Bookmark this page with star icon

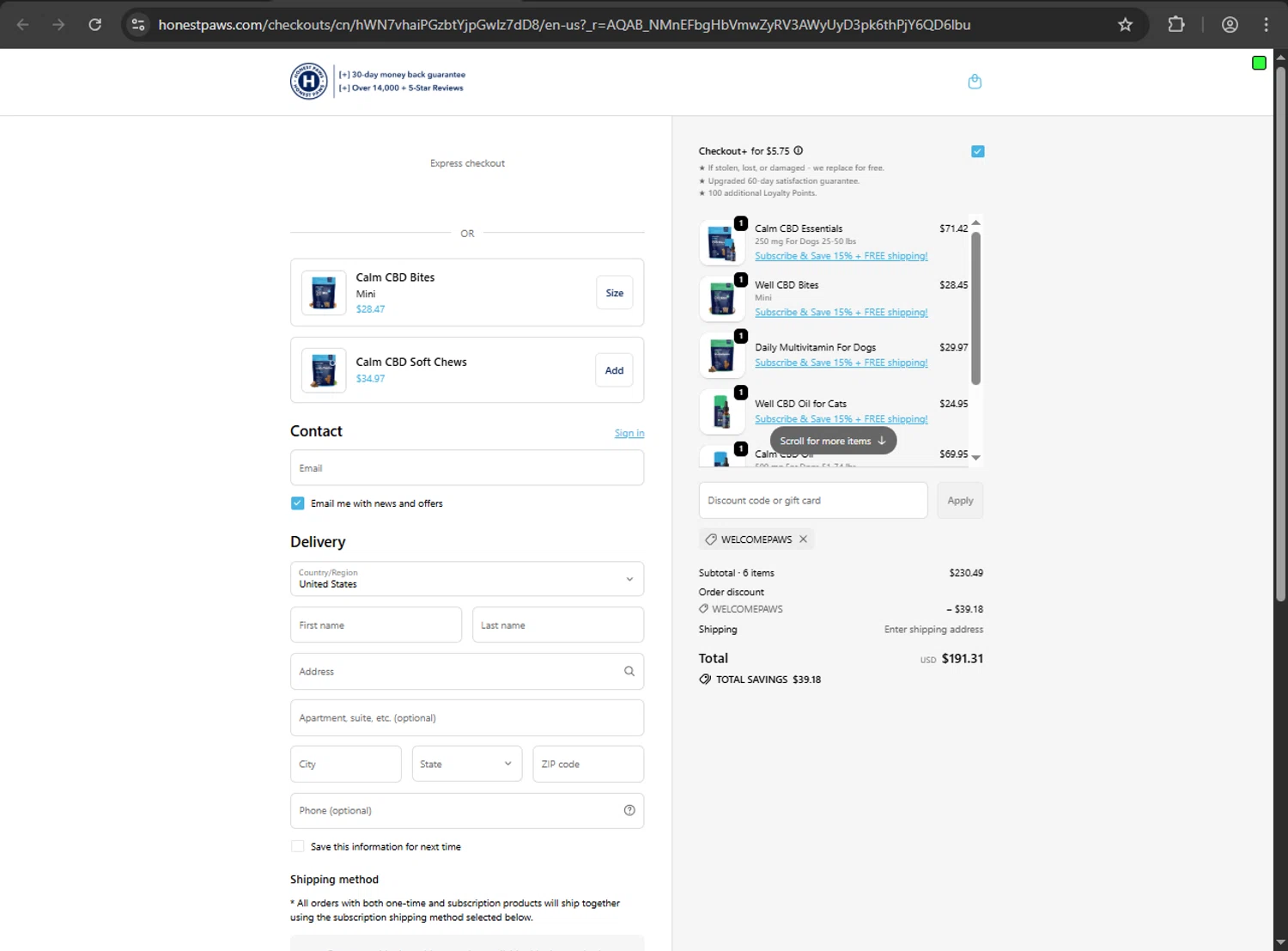tap(1125, 24)
